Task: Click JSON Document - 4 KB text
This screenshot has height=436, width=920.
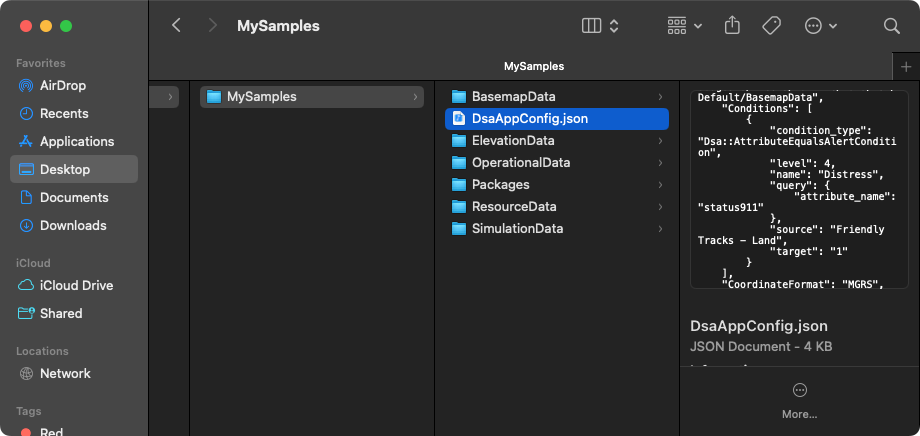Action: click(761, 347)
